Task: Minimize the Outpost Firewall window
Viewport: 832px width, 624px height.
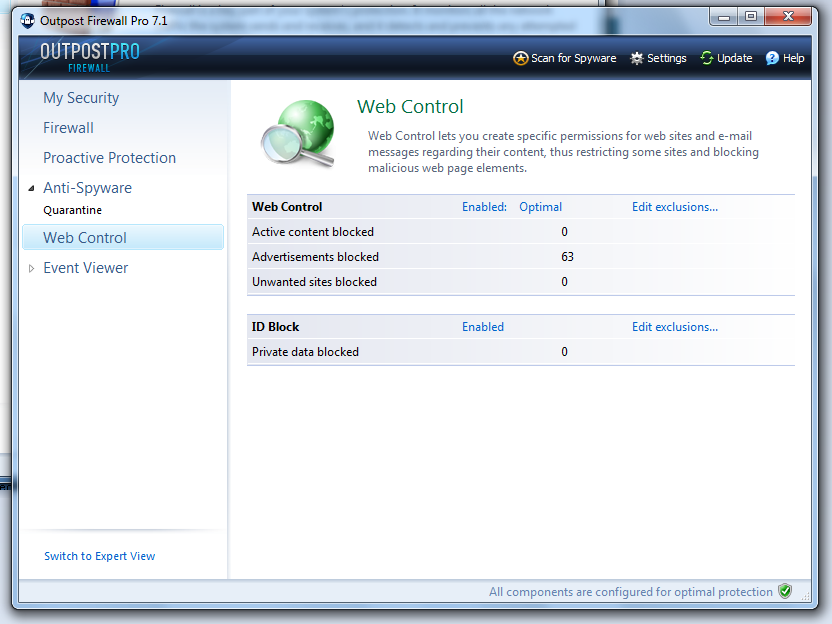Action: point(724,17)
